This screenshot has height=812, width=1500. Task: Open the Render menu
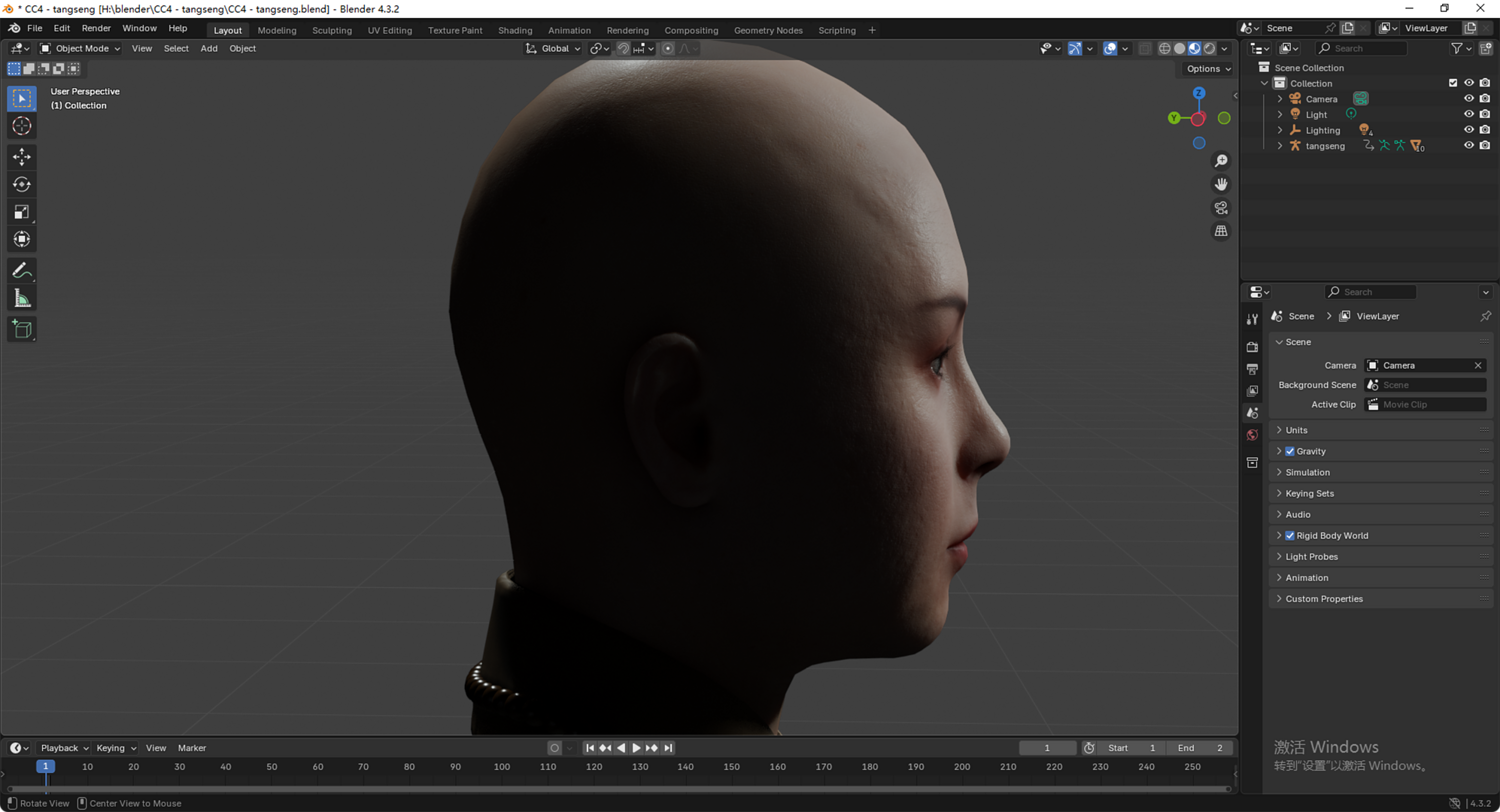[96, 28]
